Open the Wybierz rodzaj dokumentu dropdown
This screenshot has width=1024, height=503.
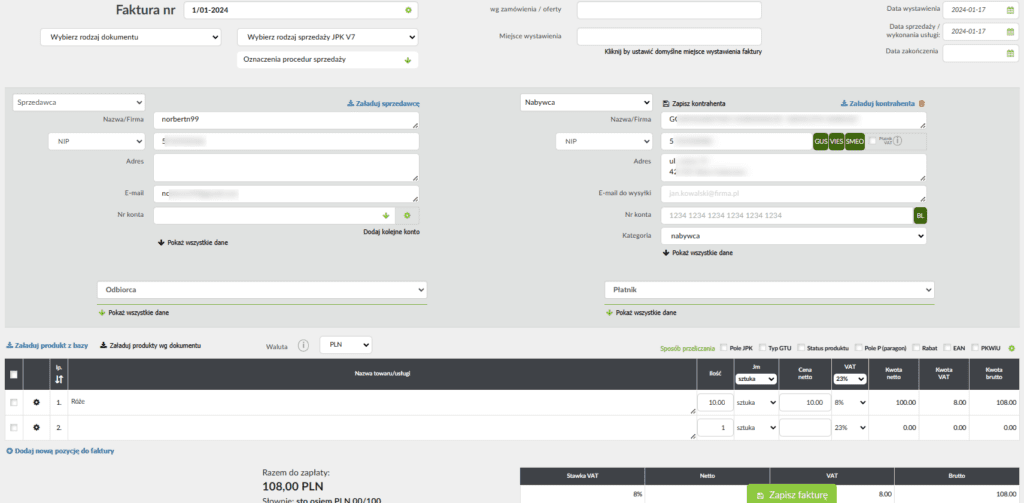point(131,37)
